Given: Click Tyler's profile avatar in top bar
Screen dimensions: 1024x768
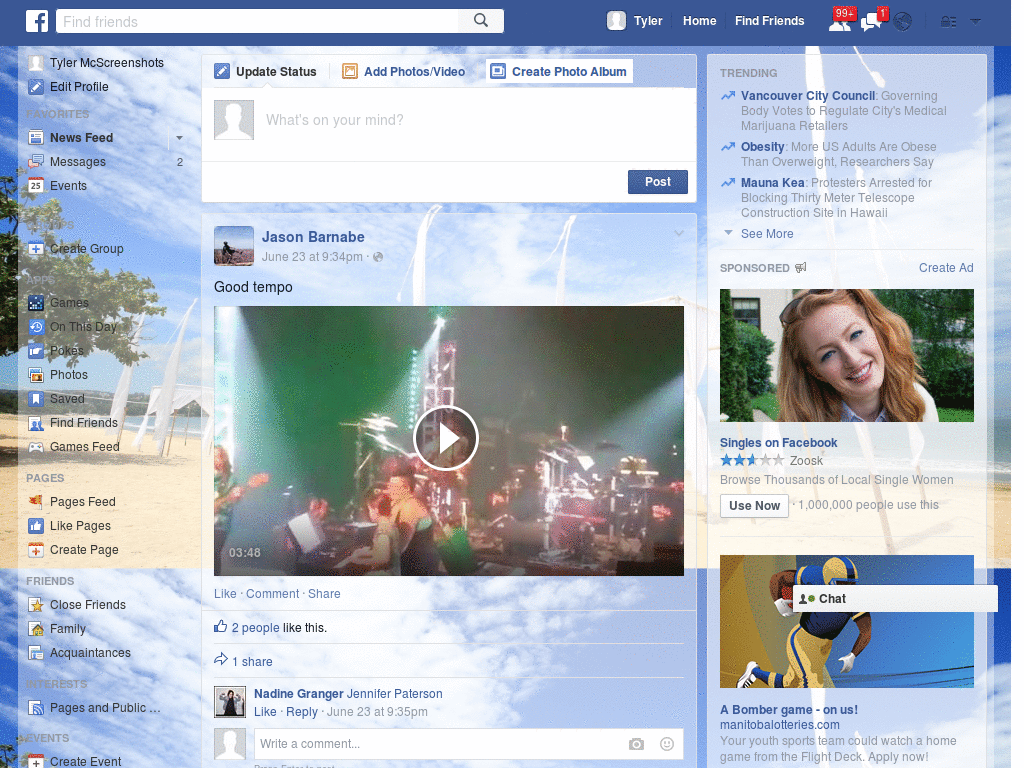Looking at the screenshot, I should [616, 21].
